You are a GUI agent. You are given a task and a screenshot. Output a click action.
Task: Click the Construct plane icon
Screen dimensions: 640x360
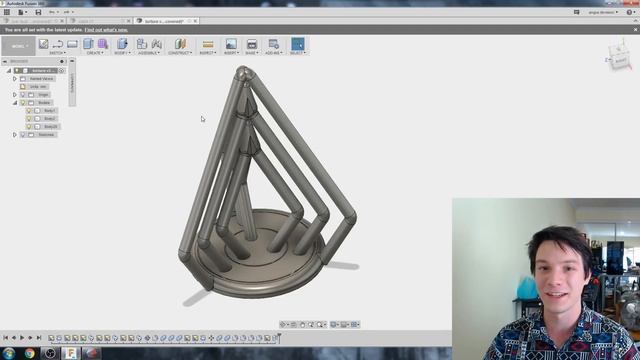180,44
